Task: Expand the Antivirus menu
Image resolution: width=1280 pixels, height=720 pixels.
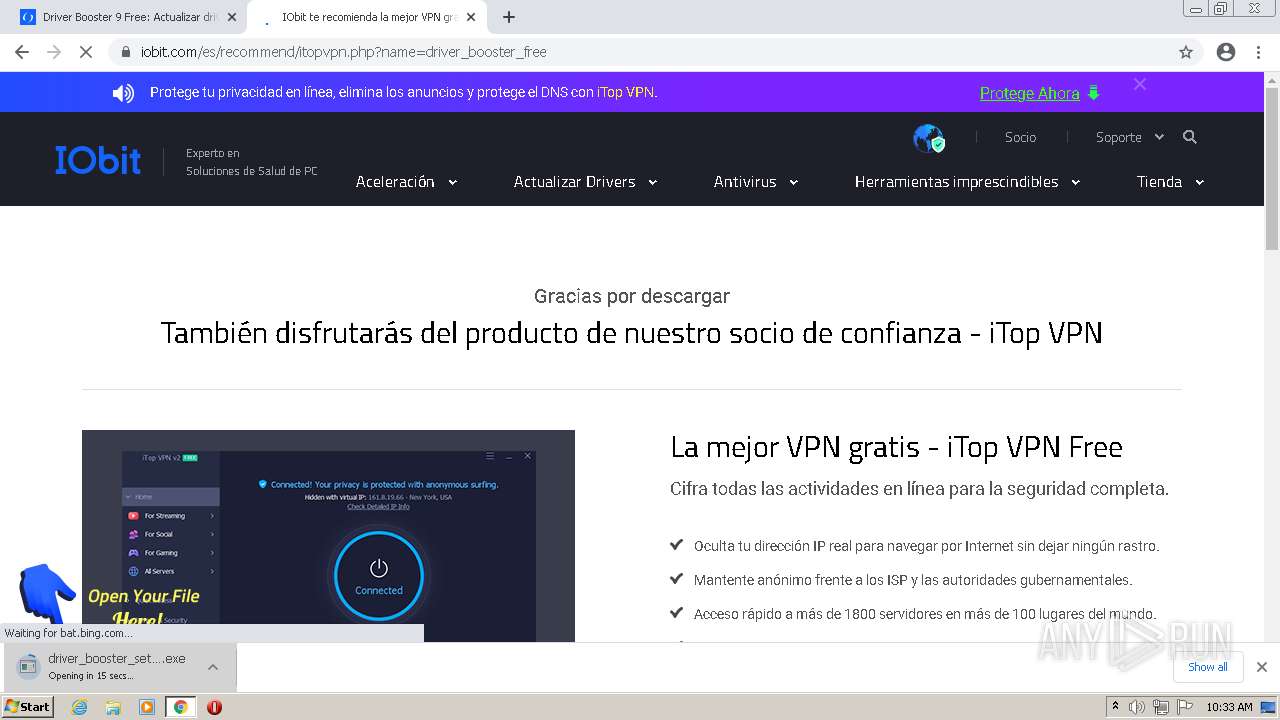Action: click(x=756, y=182)
